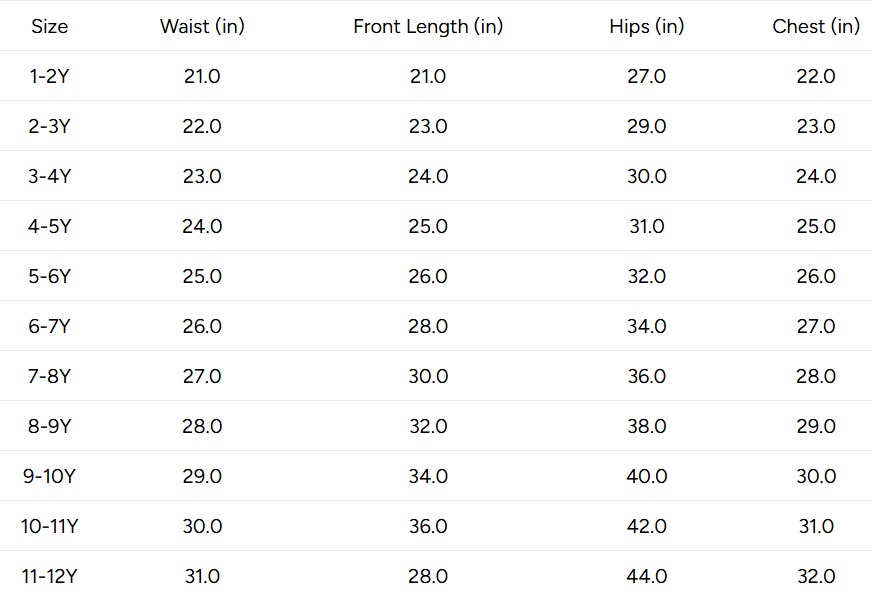Select the 7-8Y size label
This screenshot has height=597, width=872.
49,376
